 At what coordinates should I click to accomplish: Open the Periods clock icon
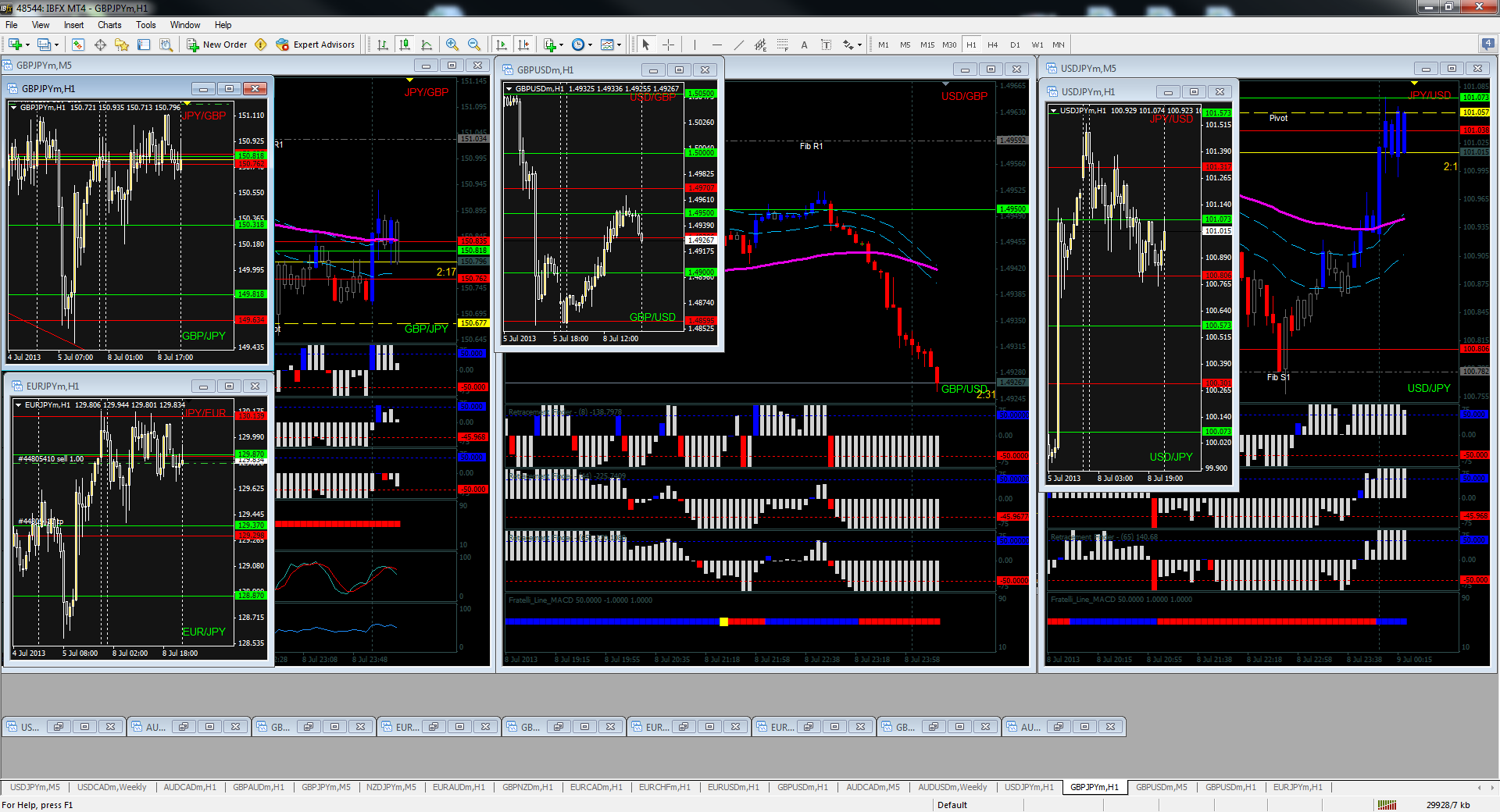578,45
